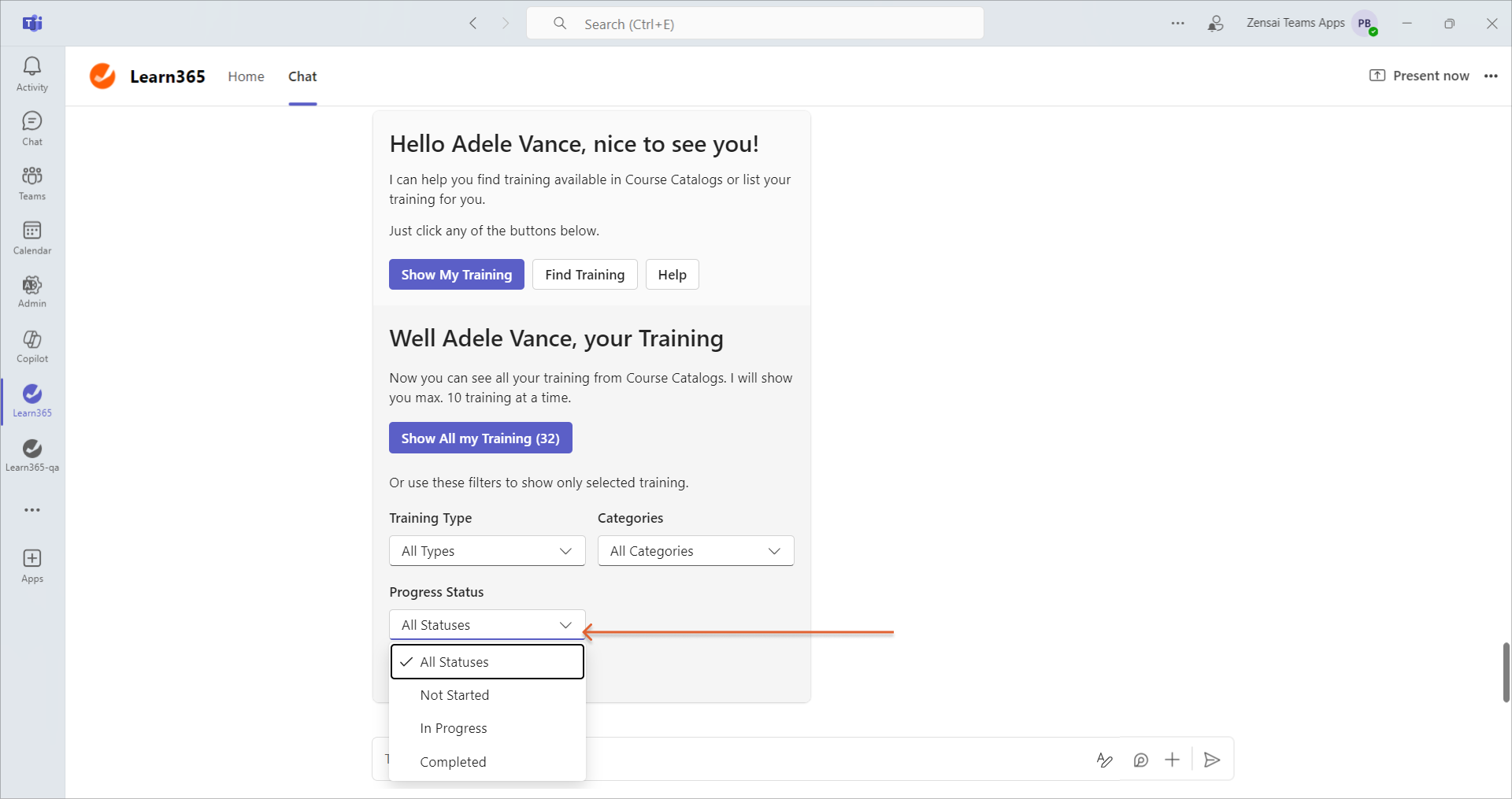Image resolution: width=1512 pixels, height=799 pixels.
Task: Switch to the Home tab
Action: pos(246,76)
